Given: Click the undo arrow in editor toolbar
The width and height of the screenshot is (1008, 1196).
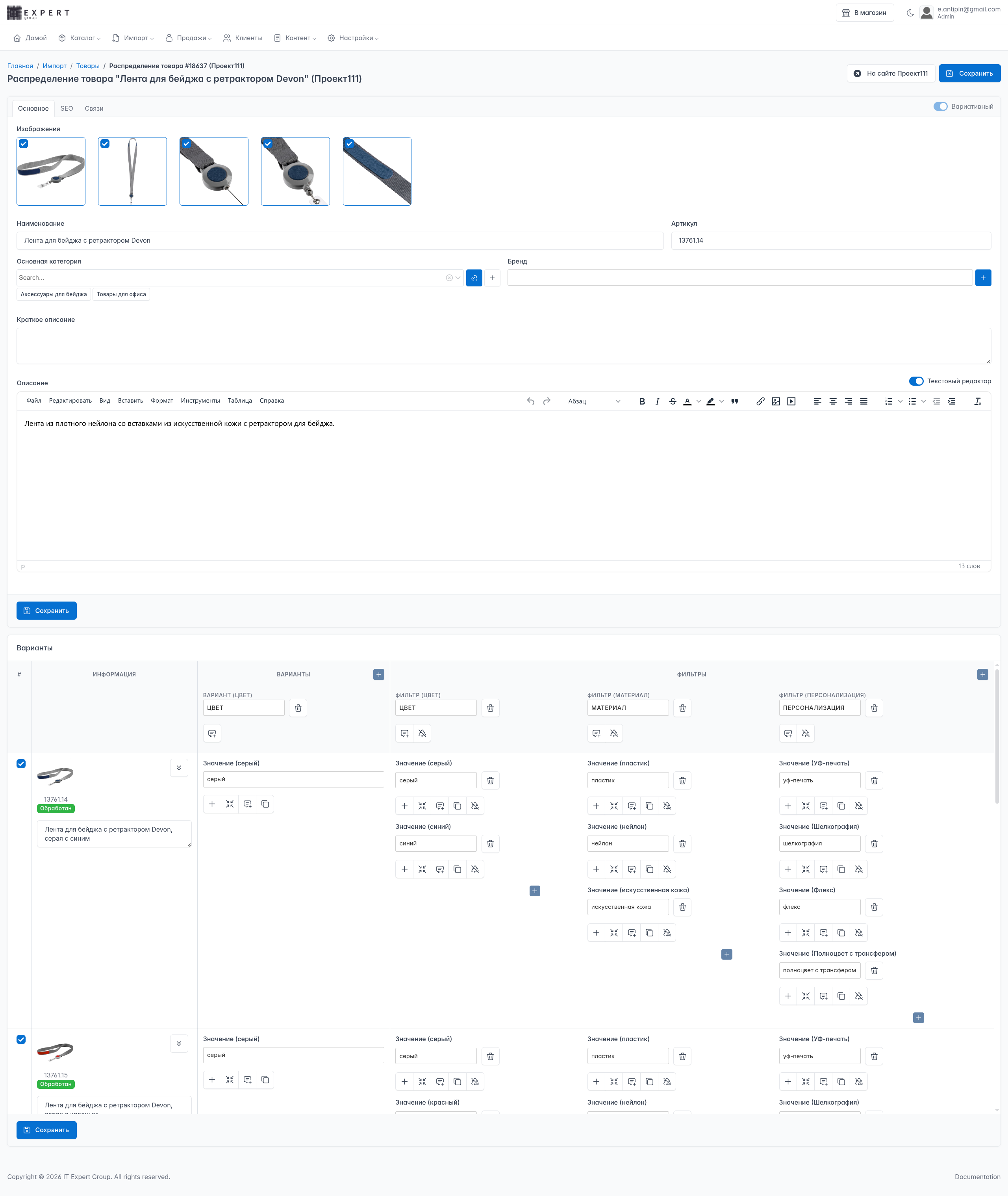Looking at the screenshot, I should 530,401.
